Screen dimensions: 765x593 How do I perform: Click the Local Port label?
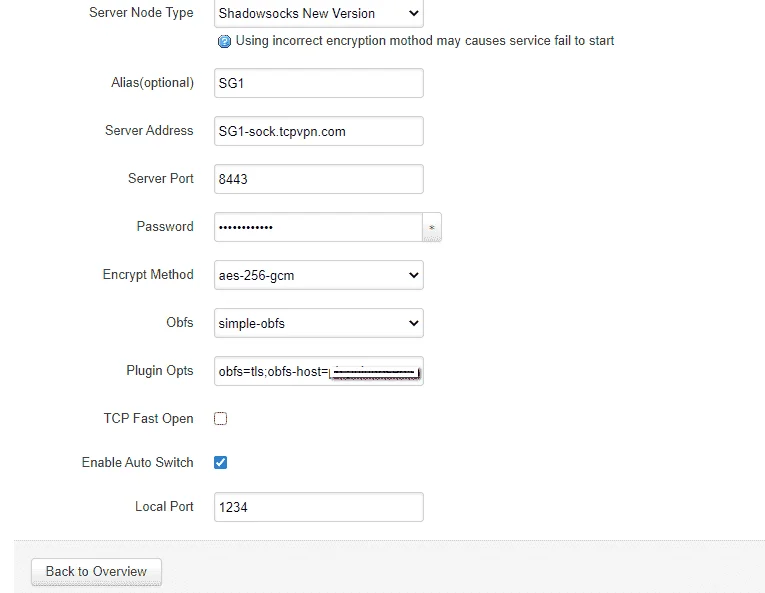click(x=164, y=507)
